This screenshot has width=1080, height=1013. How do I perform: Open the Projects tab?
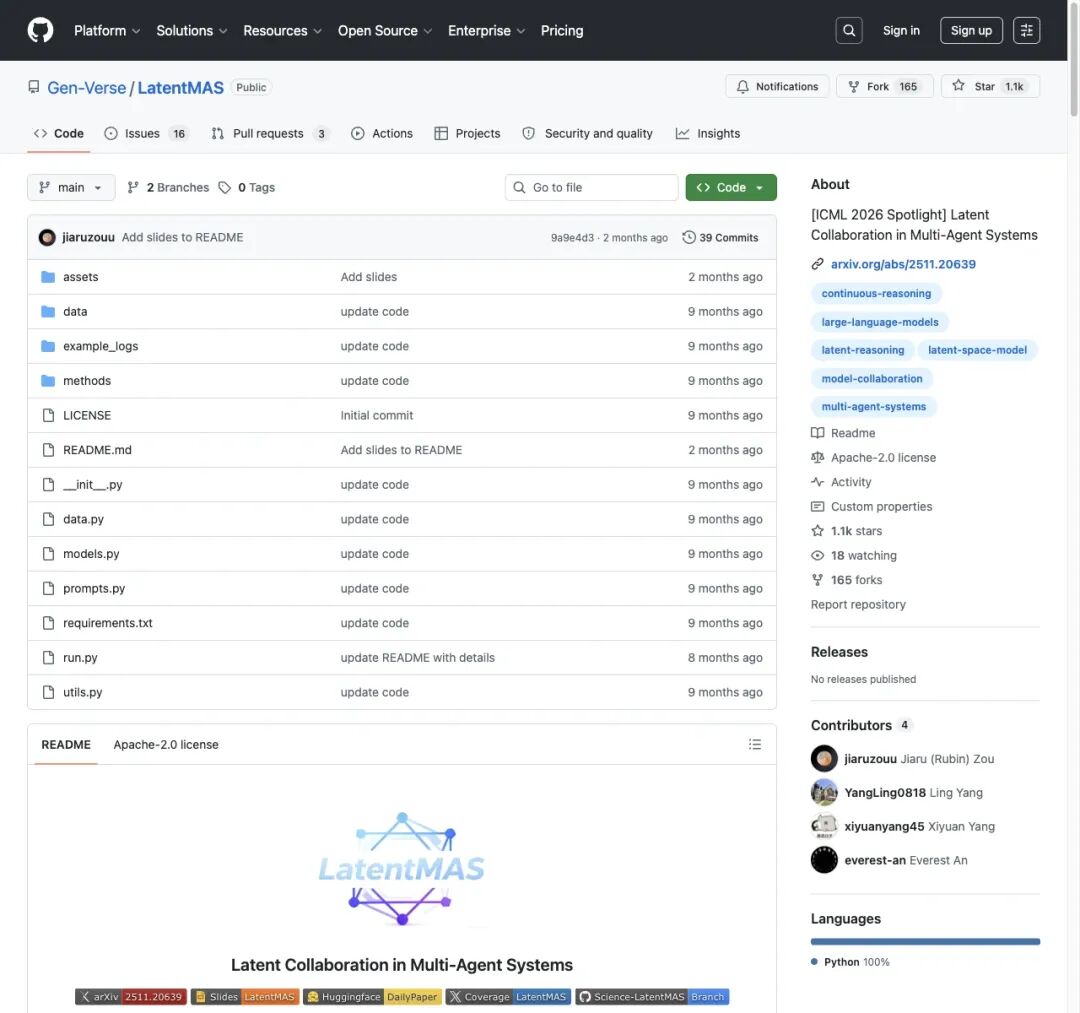point(467,134)
